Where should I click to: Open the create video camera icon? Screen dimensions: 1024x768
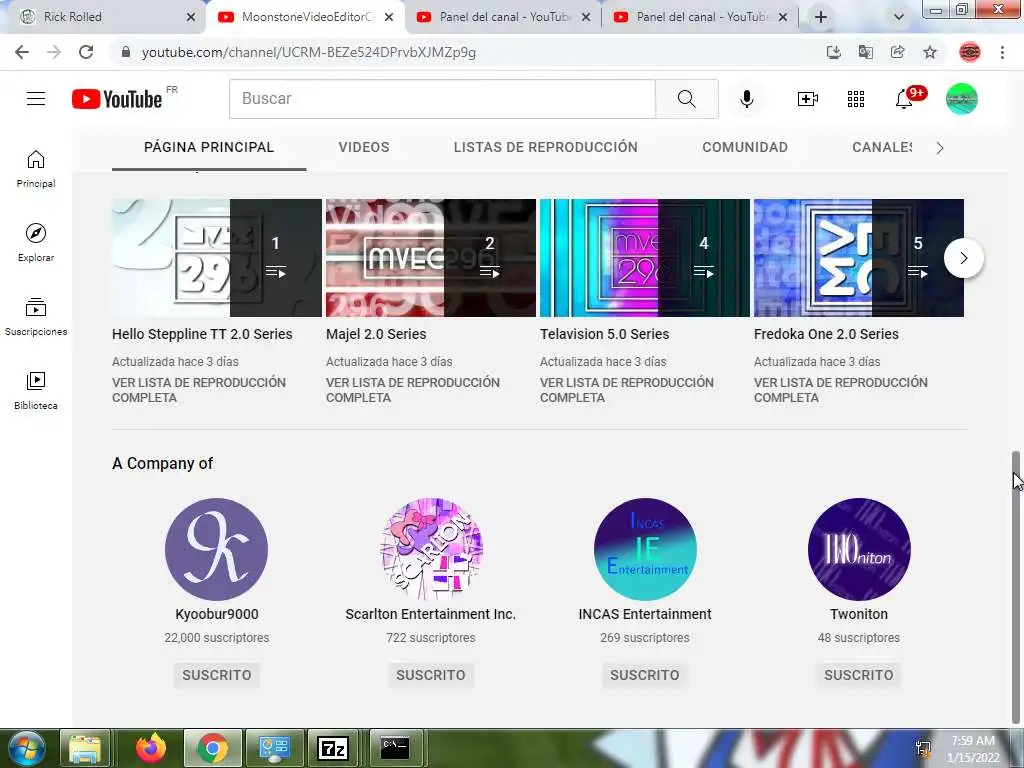[807, 99]
